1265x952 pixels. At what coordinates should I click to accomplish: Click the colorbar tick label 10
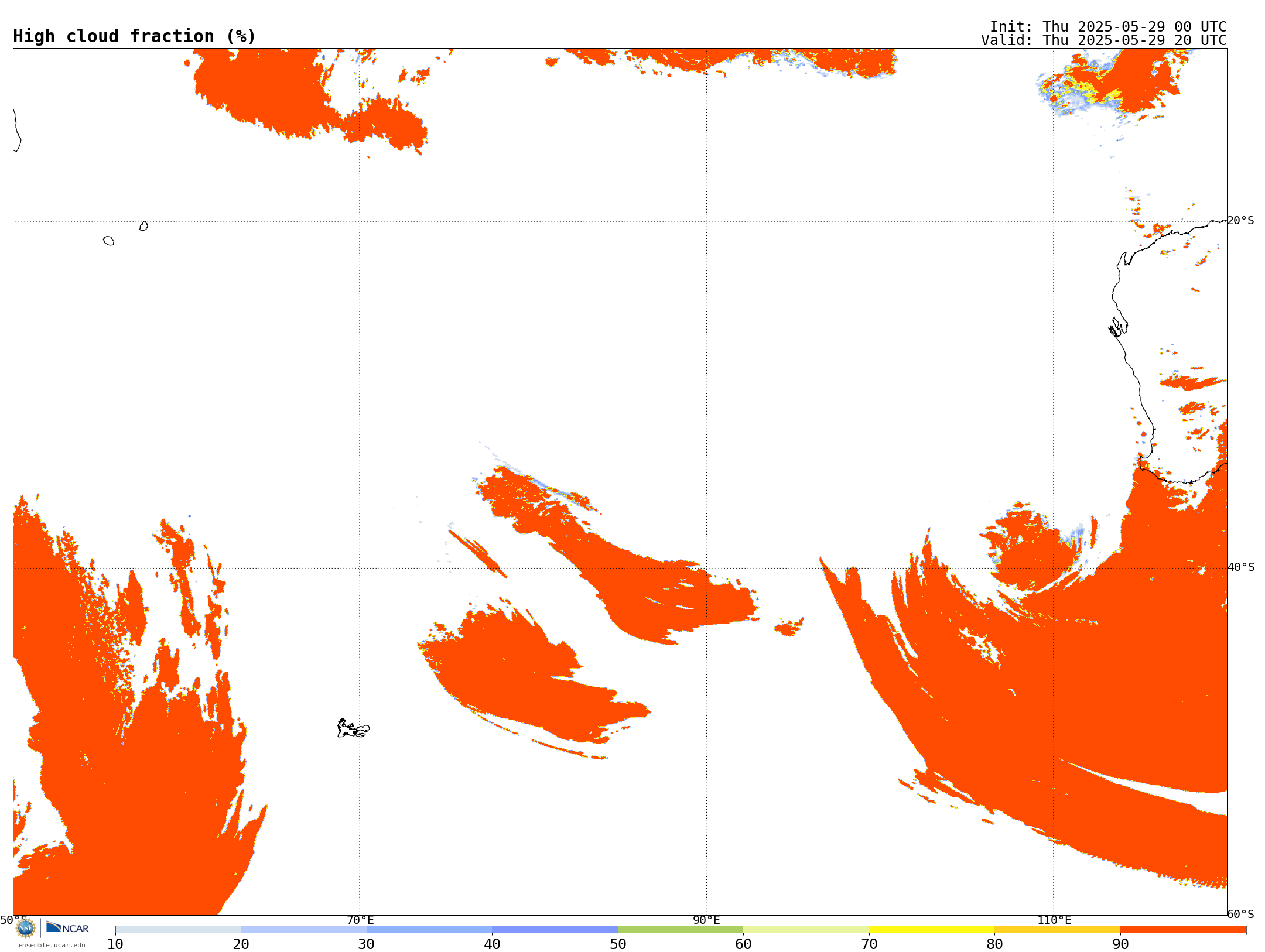click(x=115, y=944)
